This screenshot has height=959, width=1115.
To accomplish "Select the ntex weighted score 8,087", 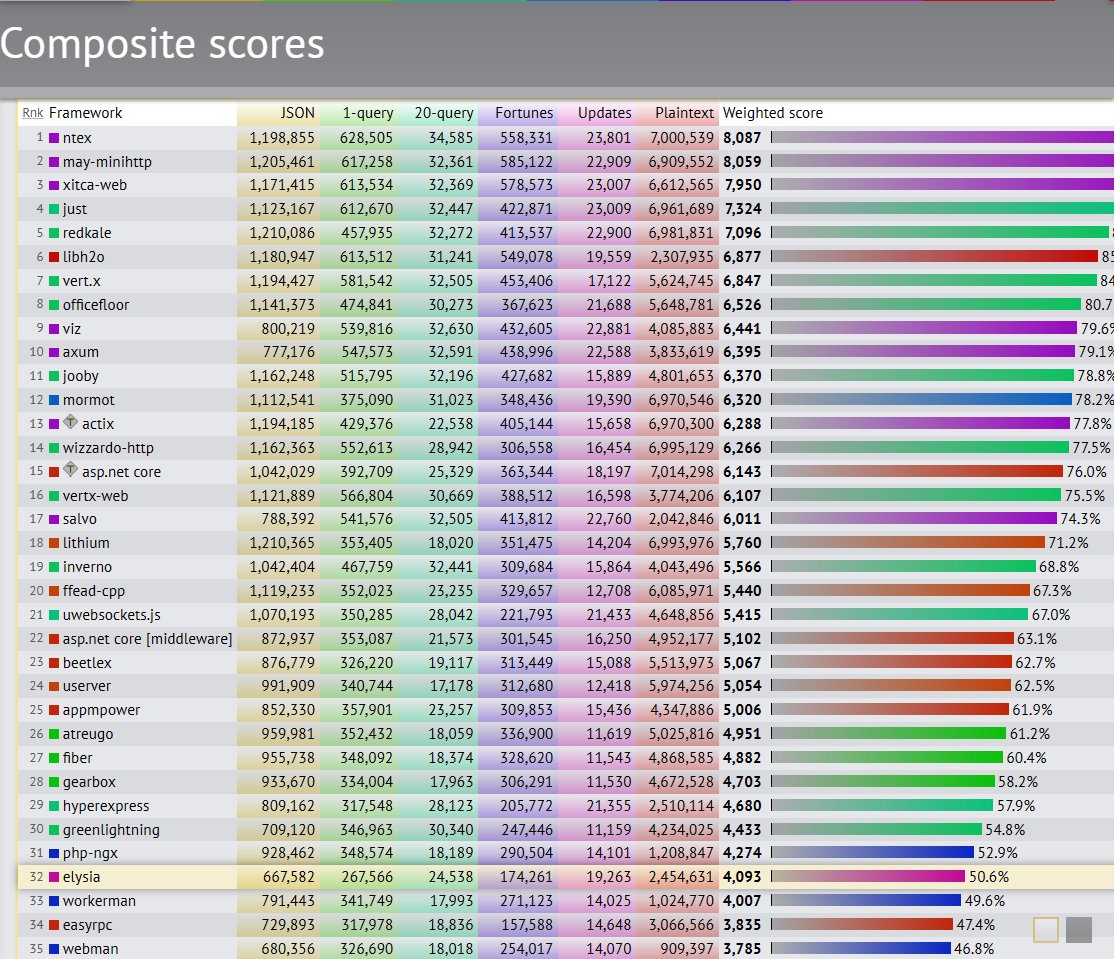I will (742, 138).
